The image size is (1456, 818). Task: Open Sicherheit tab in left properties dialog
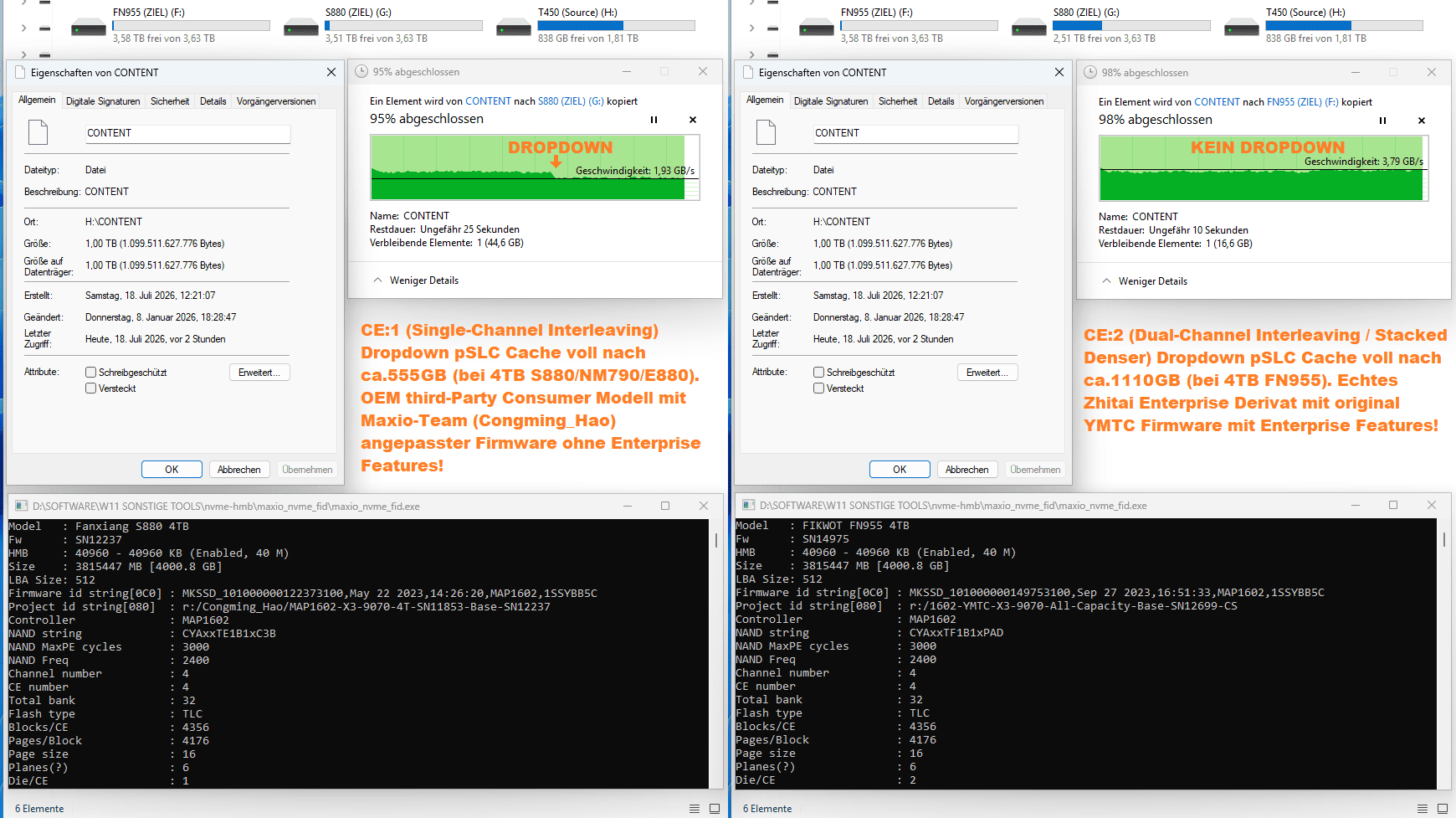point(170,101)
